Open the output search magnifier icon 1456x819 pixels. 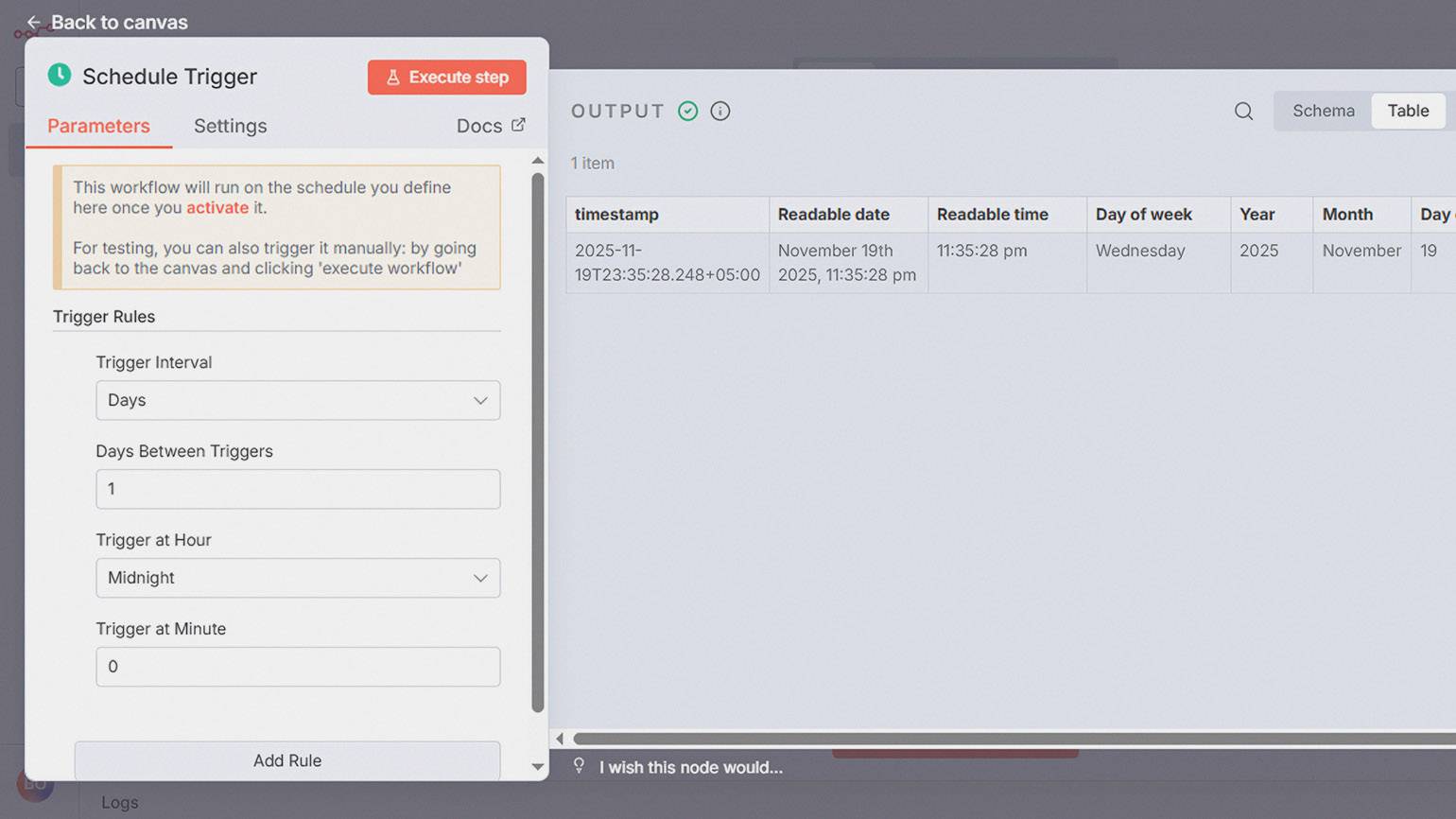1243,112
